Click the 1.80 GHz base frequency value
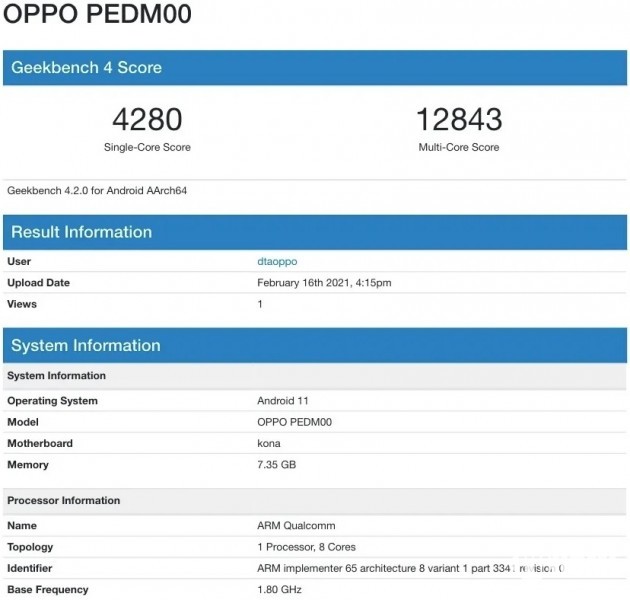Screen dimensions: 630x600 tap(278, 590)
